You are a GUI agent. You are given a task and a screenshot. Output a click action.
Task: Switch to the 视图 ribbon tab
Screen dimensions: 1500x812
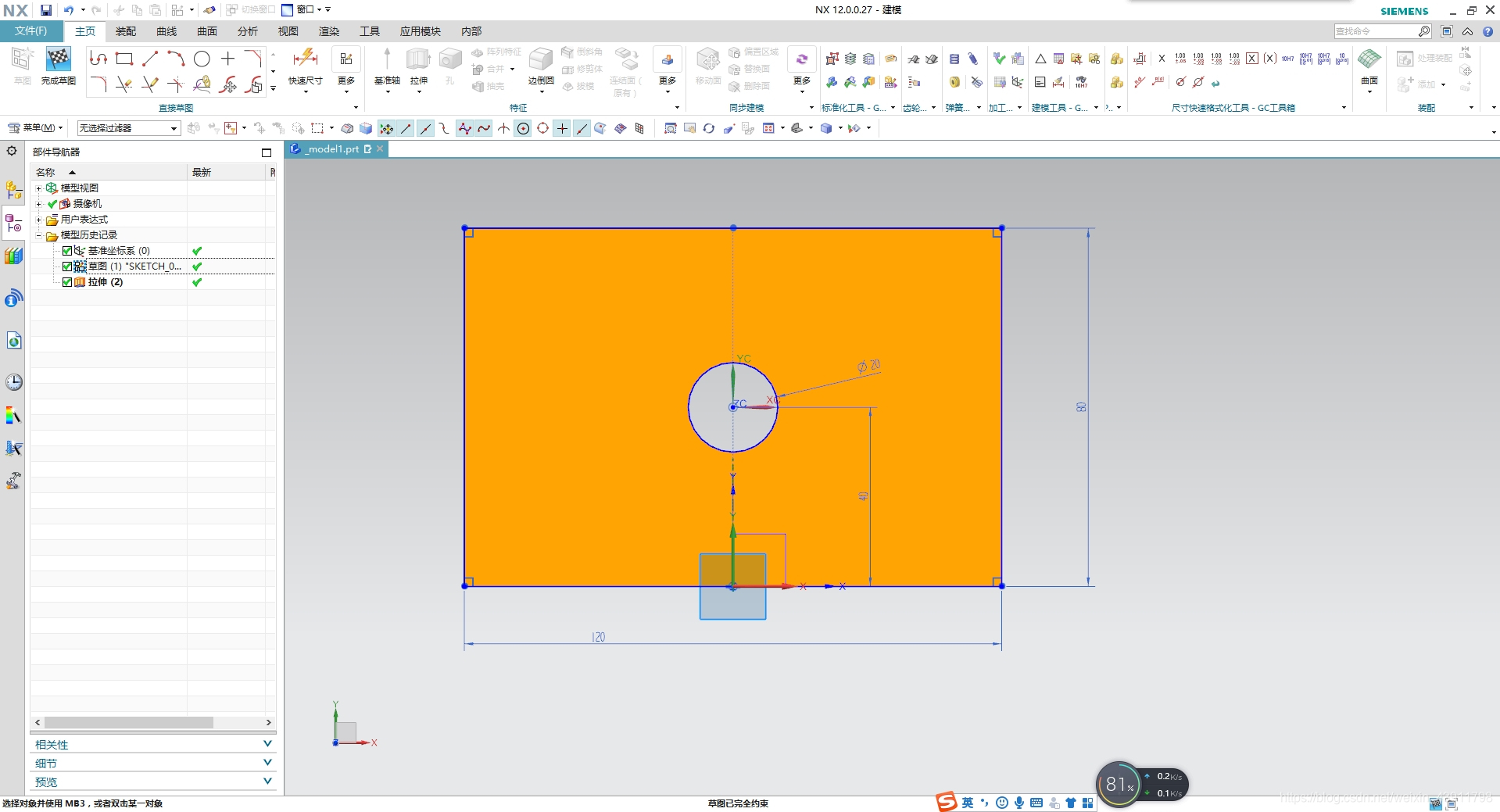[x=288, y=31]
